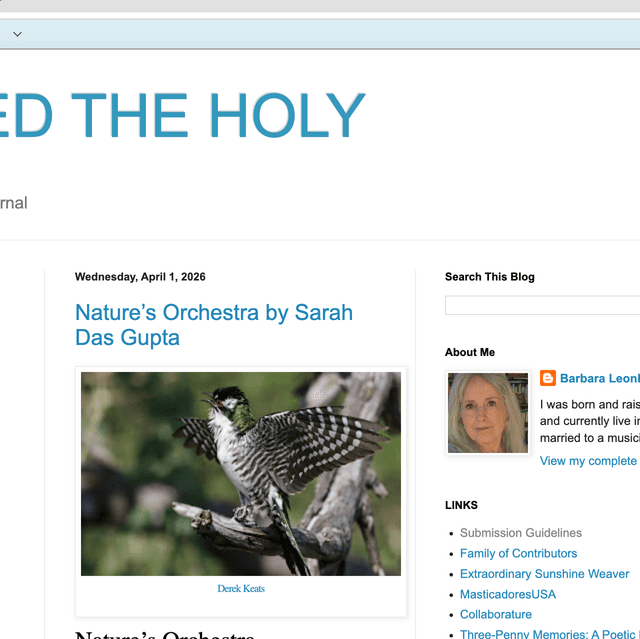Focus the Search This Blog input field

542,305
